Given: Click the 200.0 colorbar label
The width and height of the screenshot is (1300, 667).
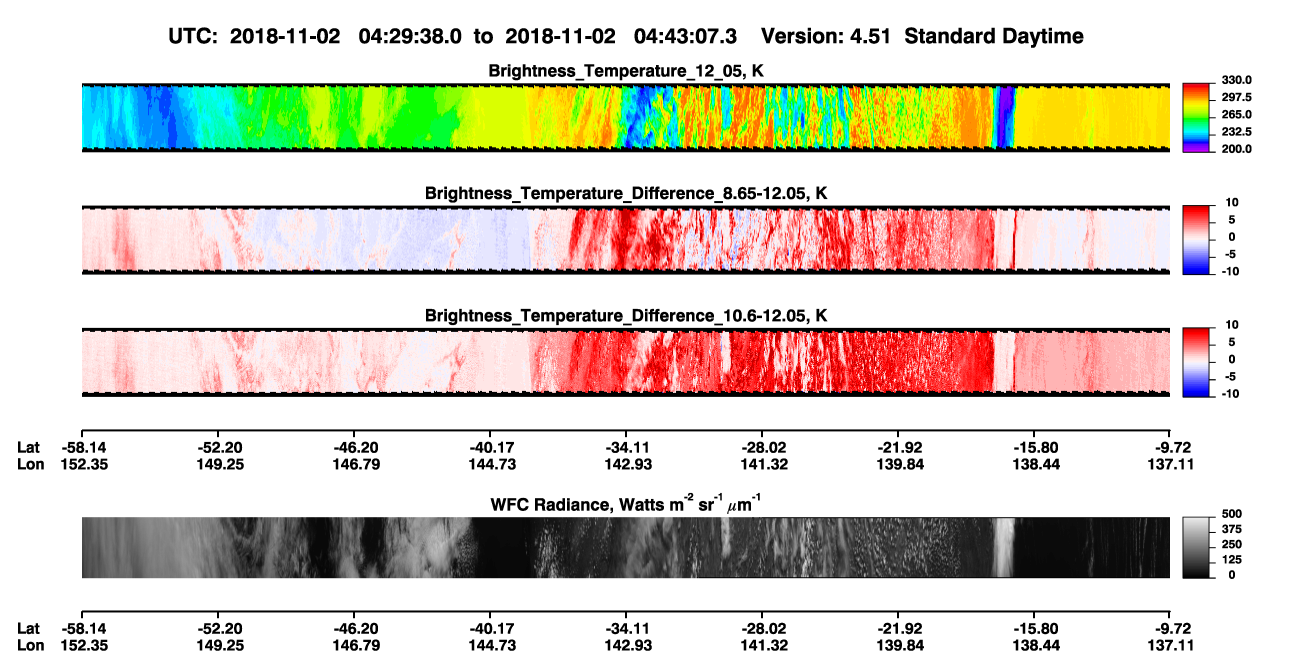Looking at the screenshot, I should click(1237, 149).
